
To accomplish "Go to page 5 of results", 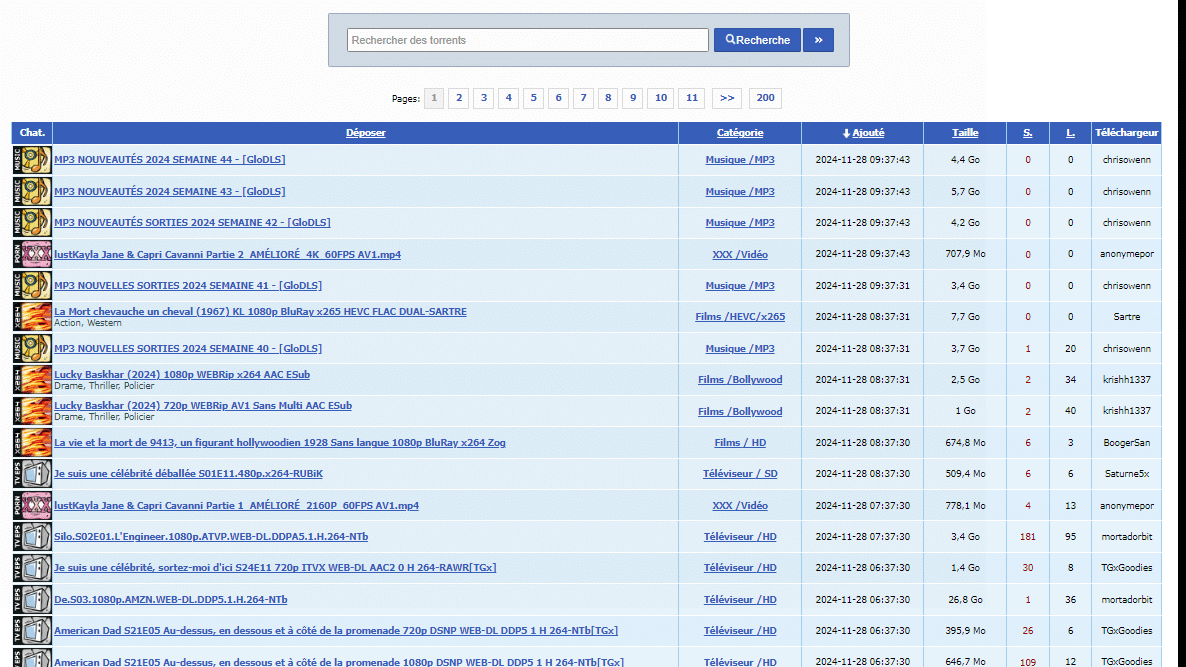I will click(534, 98).
